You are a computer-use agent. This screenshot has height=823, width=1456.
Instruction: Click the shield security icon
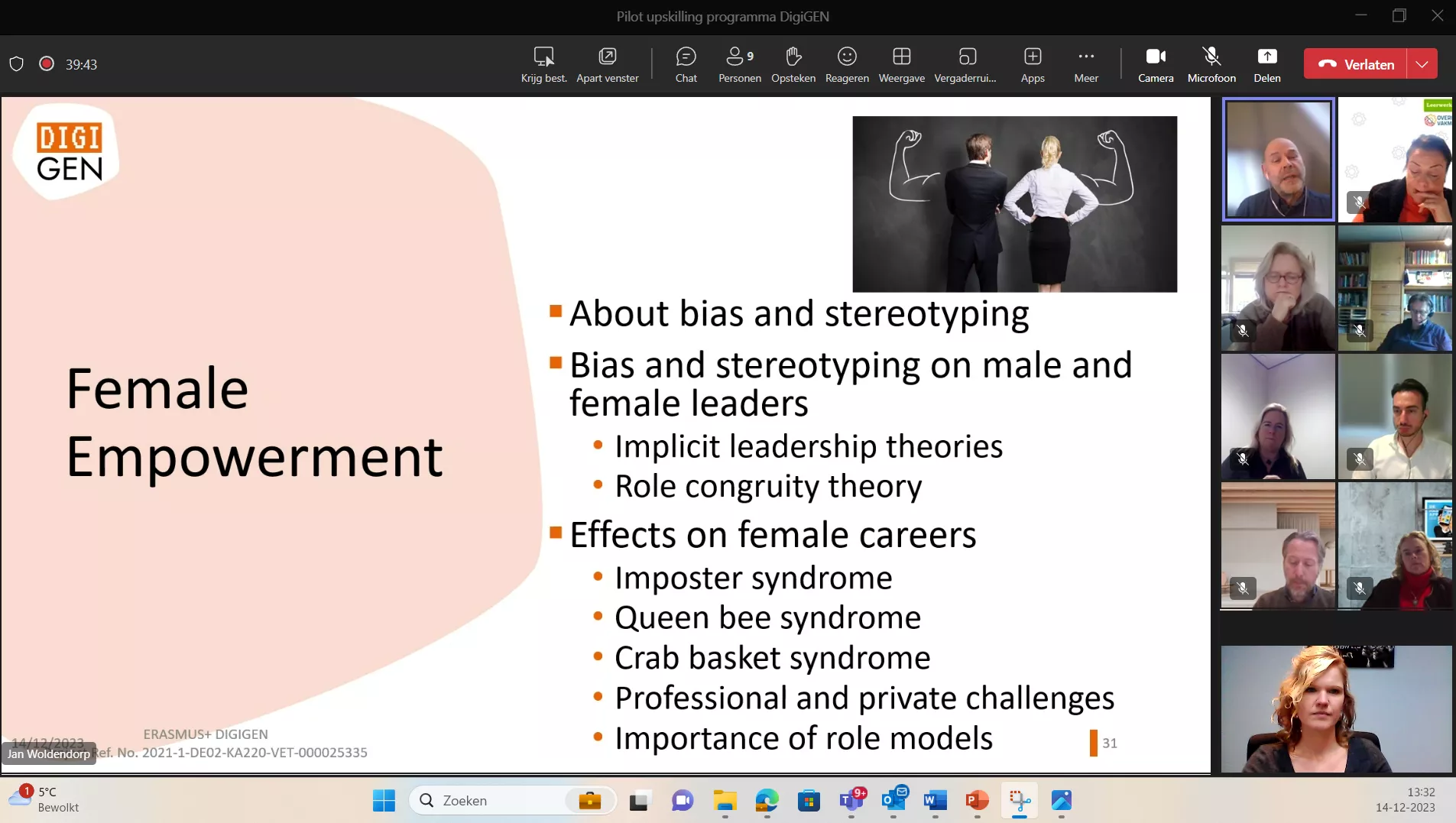click(17, 64)
